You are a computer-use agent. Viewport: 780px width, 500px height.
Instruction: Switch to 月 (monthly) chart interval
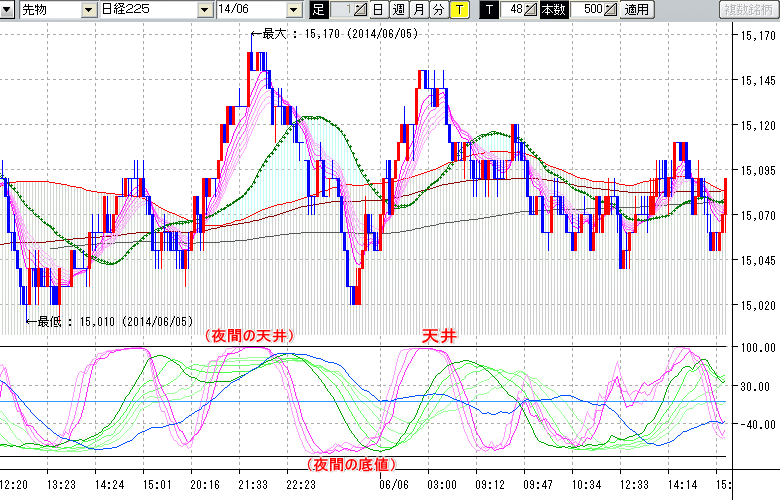click(418, 10)
